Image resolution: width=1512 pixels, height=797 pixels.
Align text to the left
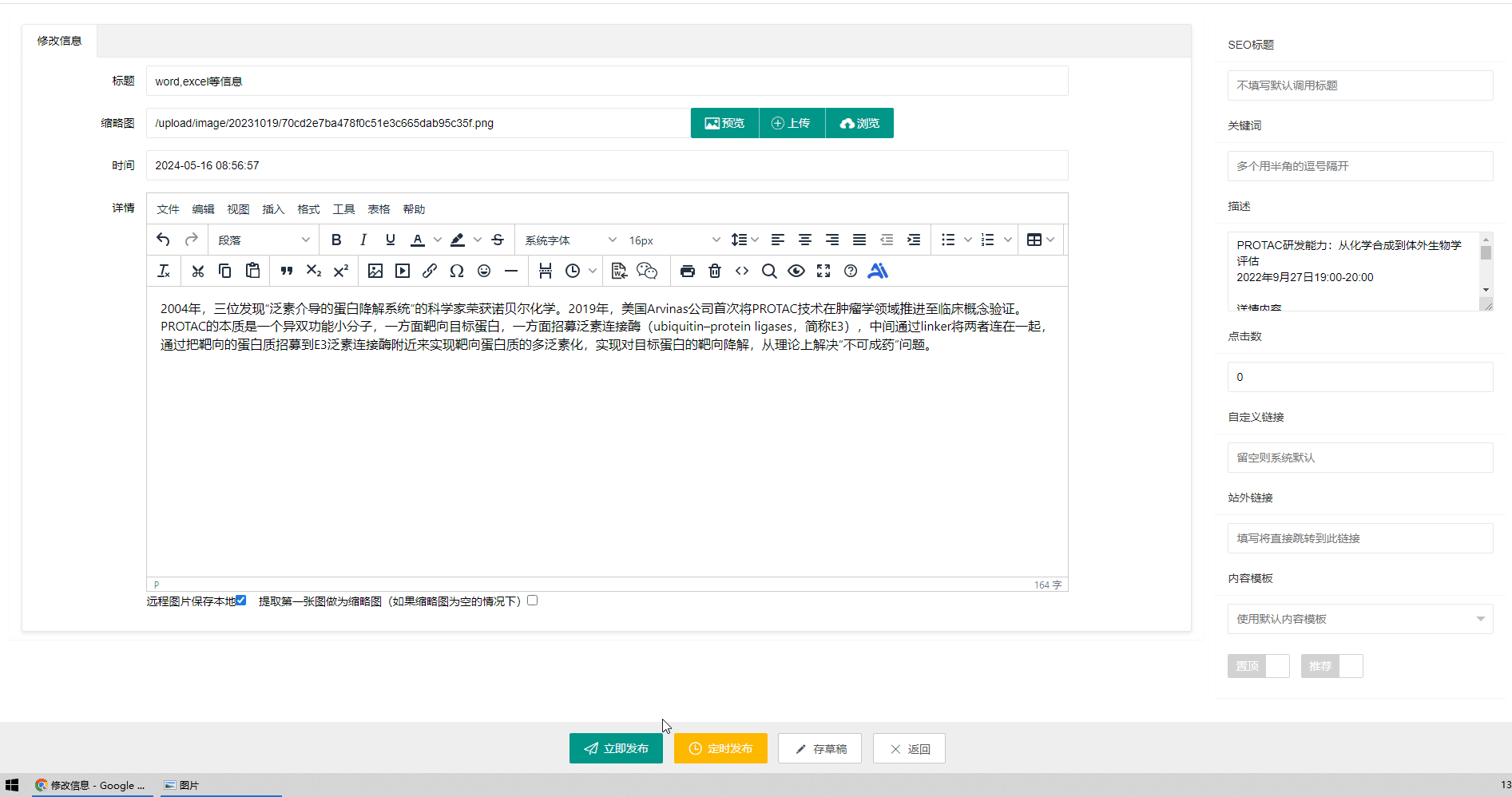[x=778, y=240]
